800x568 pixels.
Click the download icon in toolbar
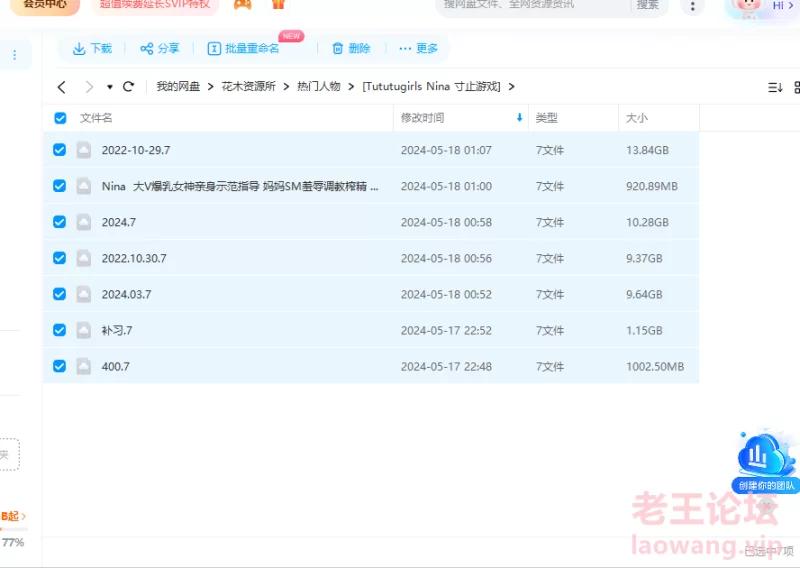coord(79,48)
